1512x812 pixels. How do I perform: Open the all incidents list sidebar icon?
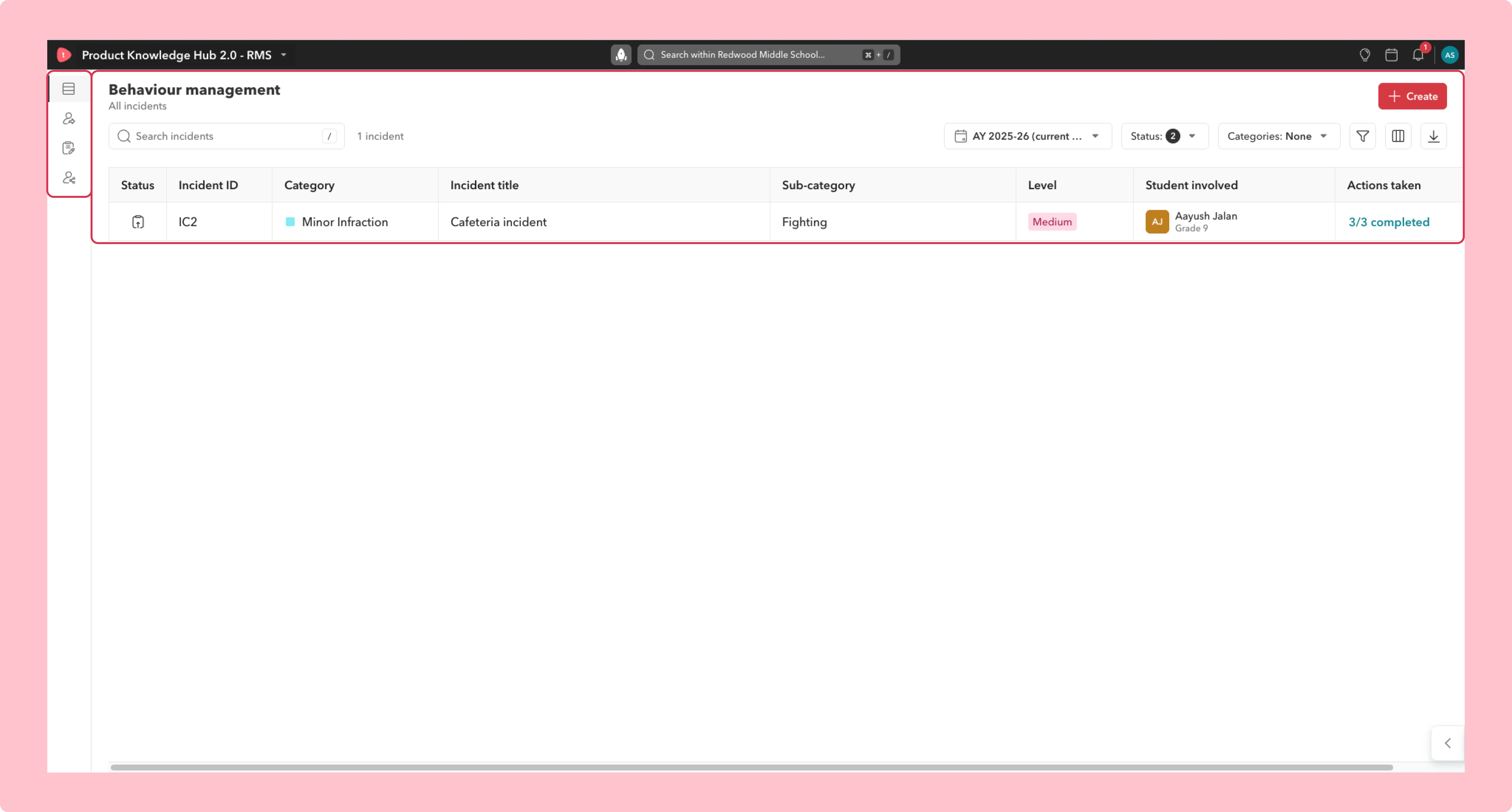(69, 89)
